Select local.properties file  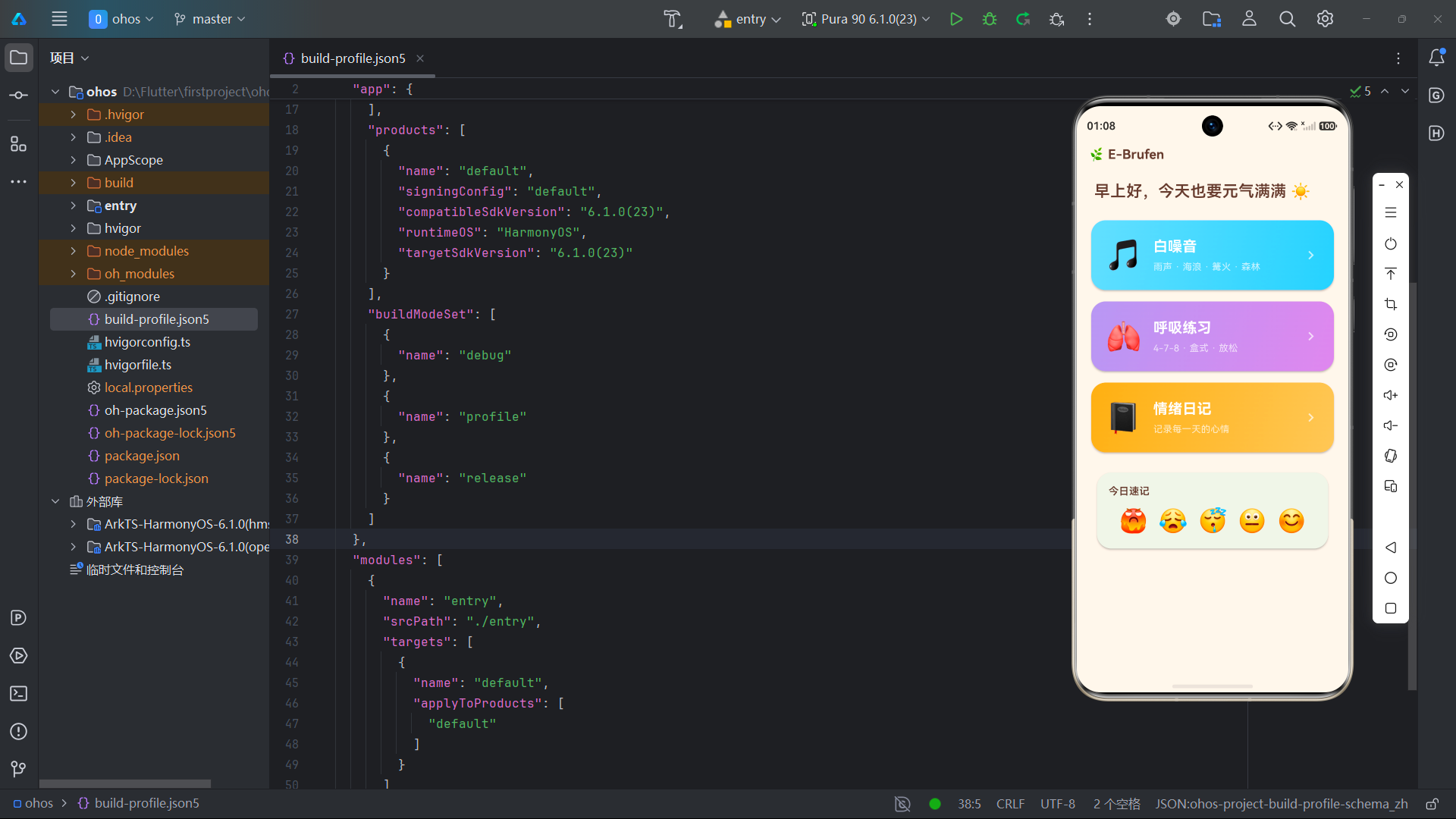(149, 388)
